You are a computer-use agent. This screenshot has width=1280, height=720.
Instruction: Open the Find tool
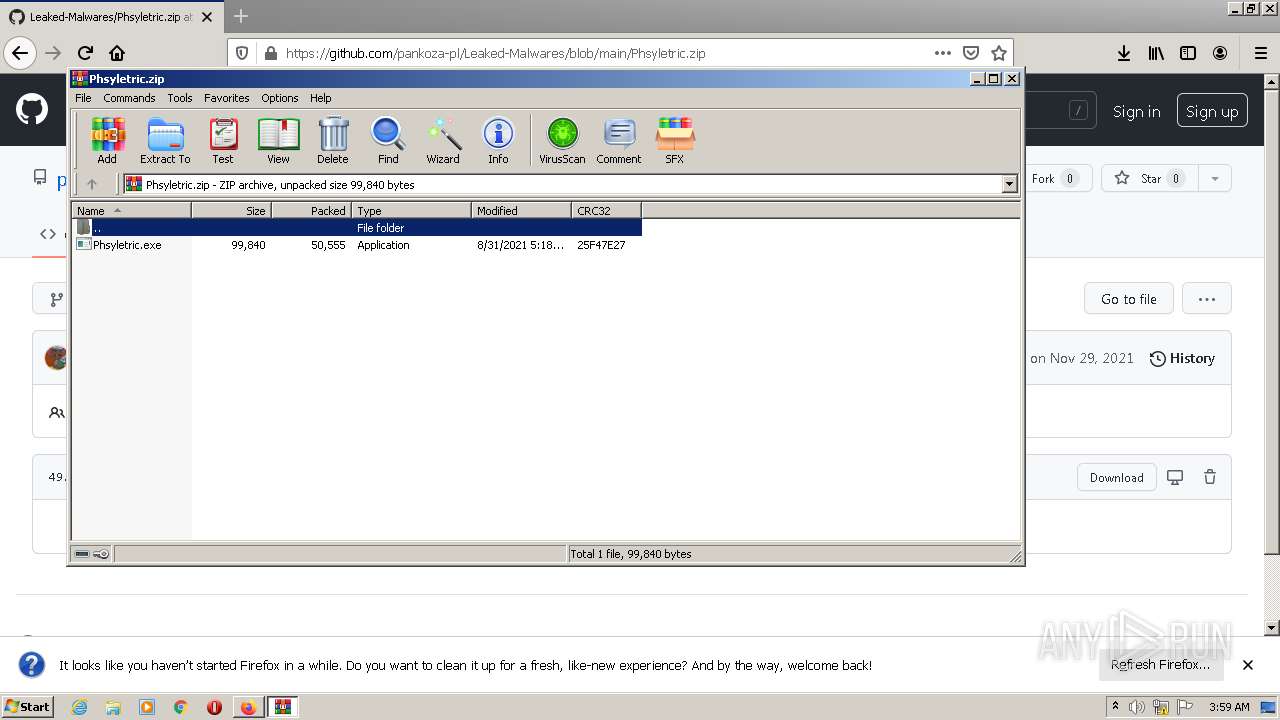[x=388, y=140]
